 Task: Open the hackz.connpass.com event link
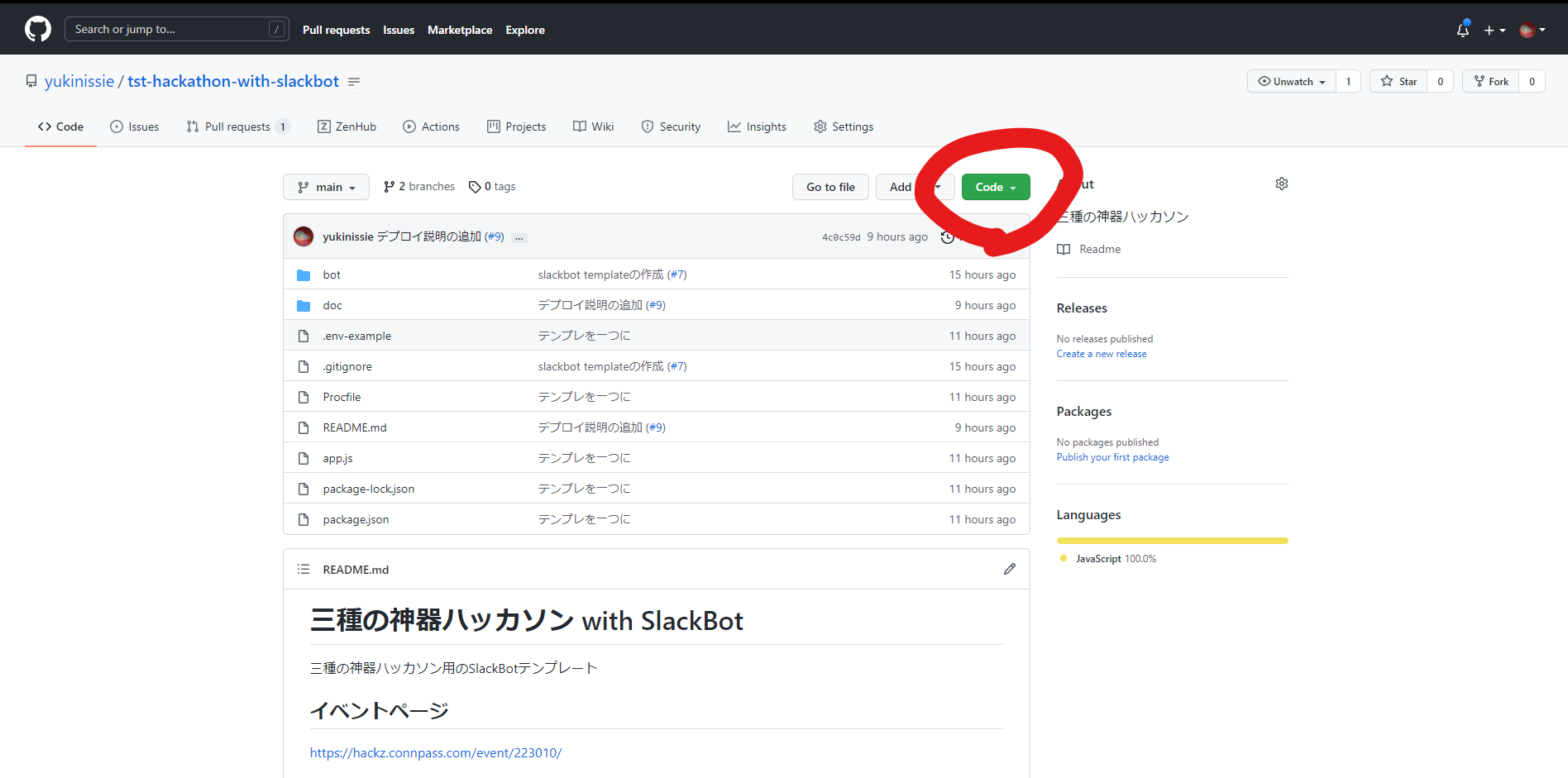tap(436, 752)
